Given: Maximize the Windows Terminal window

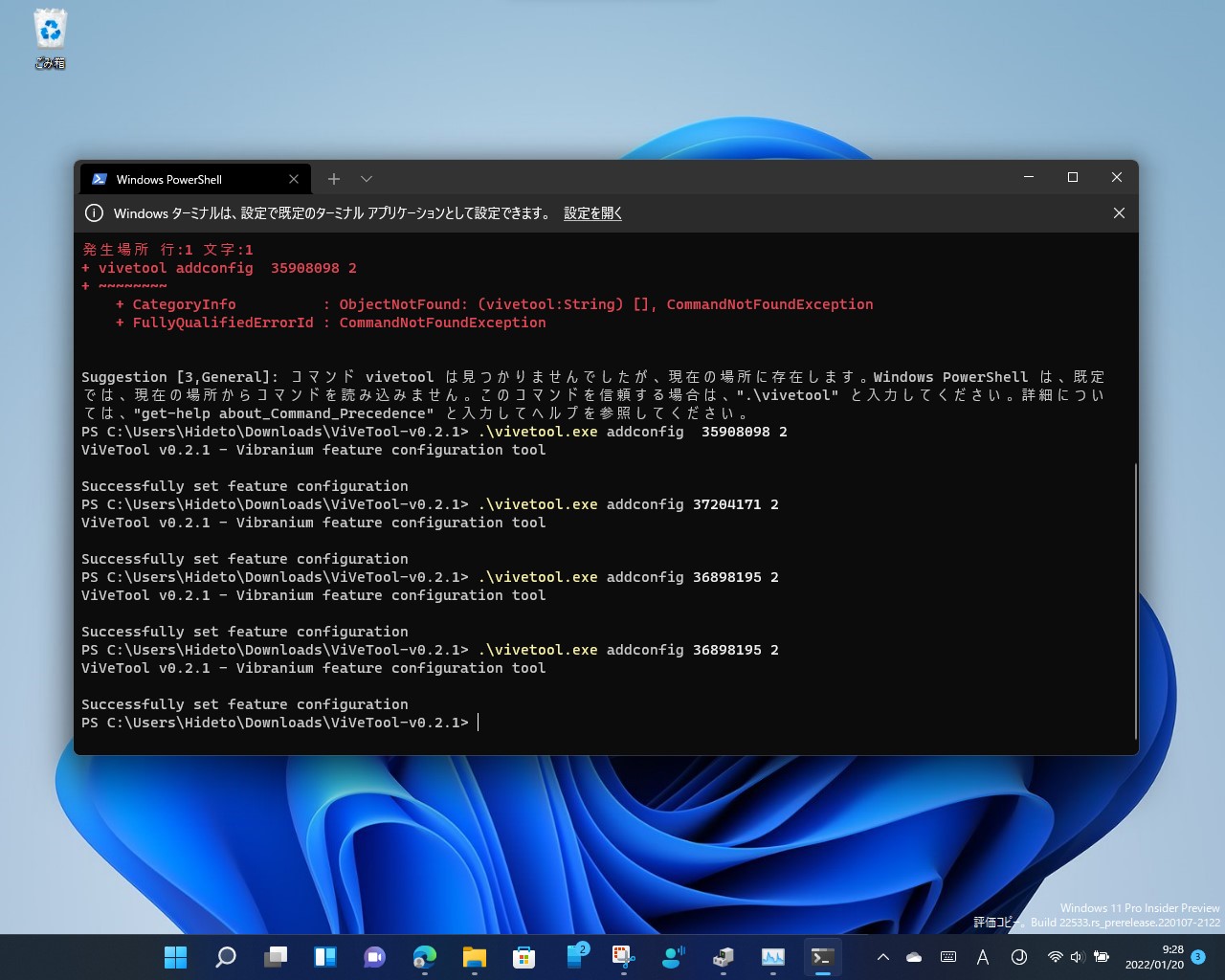Looking at the screenshot, I should click(1073, 177).
